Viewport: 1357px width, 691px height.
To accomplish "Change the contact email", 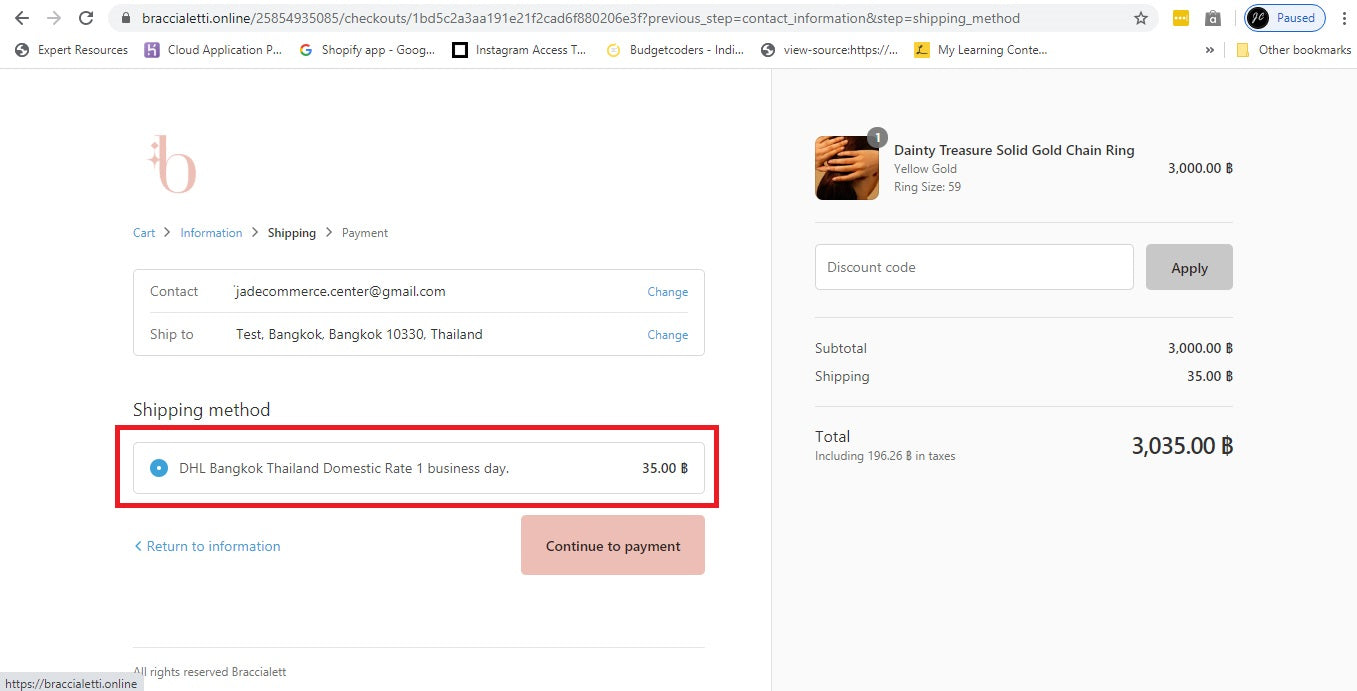I will click(x=667, y=292).
